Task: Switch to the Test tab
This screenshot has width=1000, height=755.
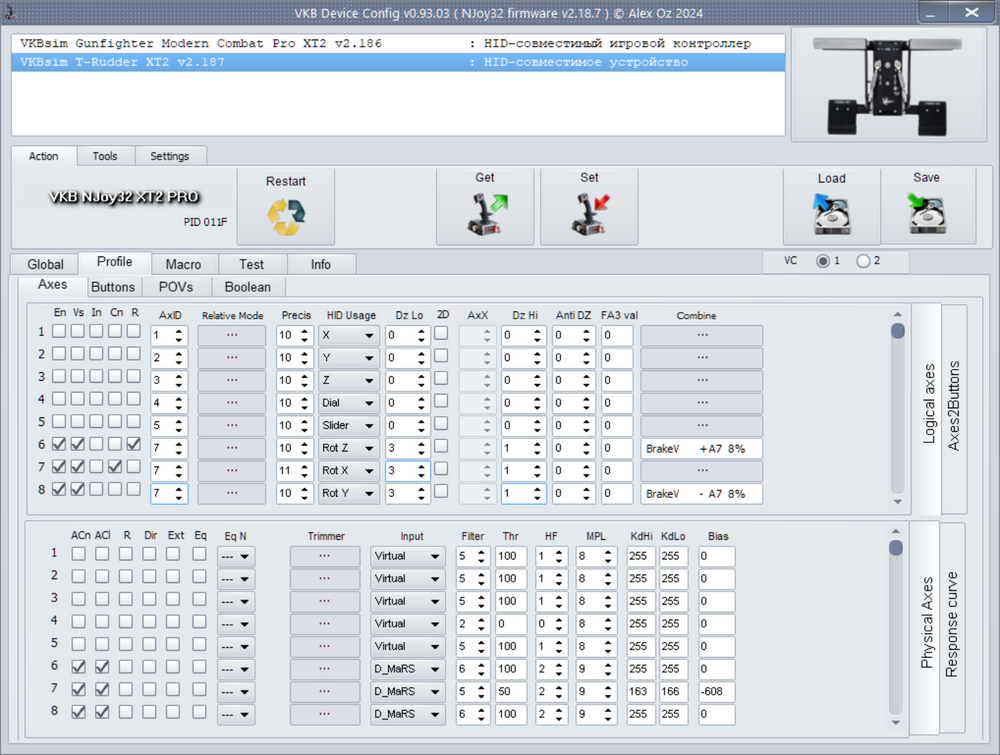Action: [252, 264]
